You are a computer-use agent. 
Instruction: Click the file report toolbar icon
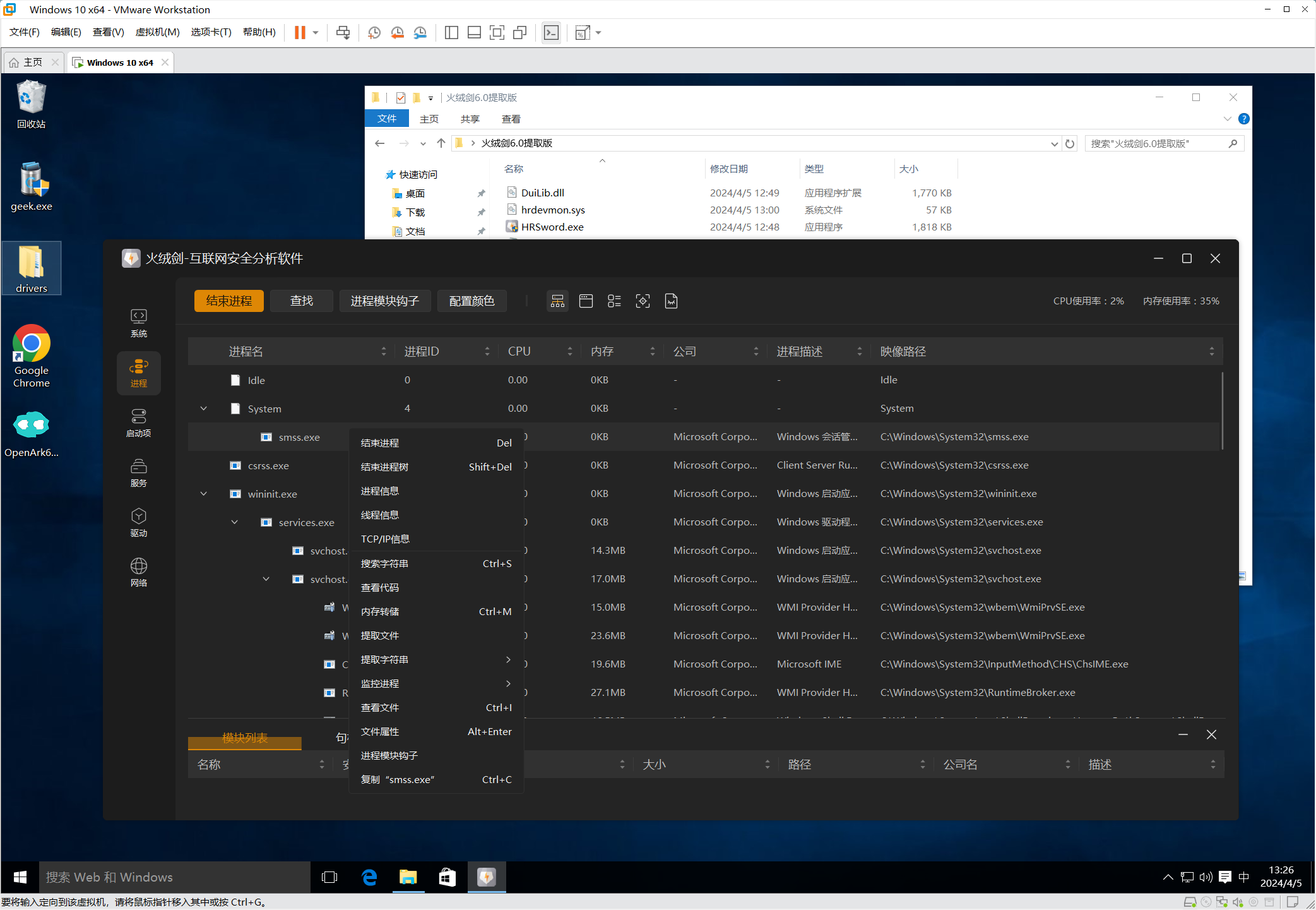point(671,301)
